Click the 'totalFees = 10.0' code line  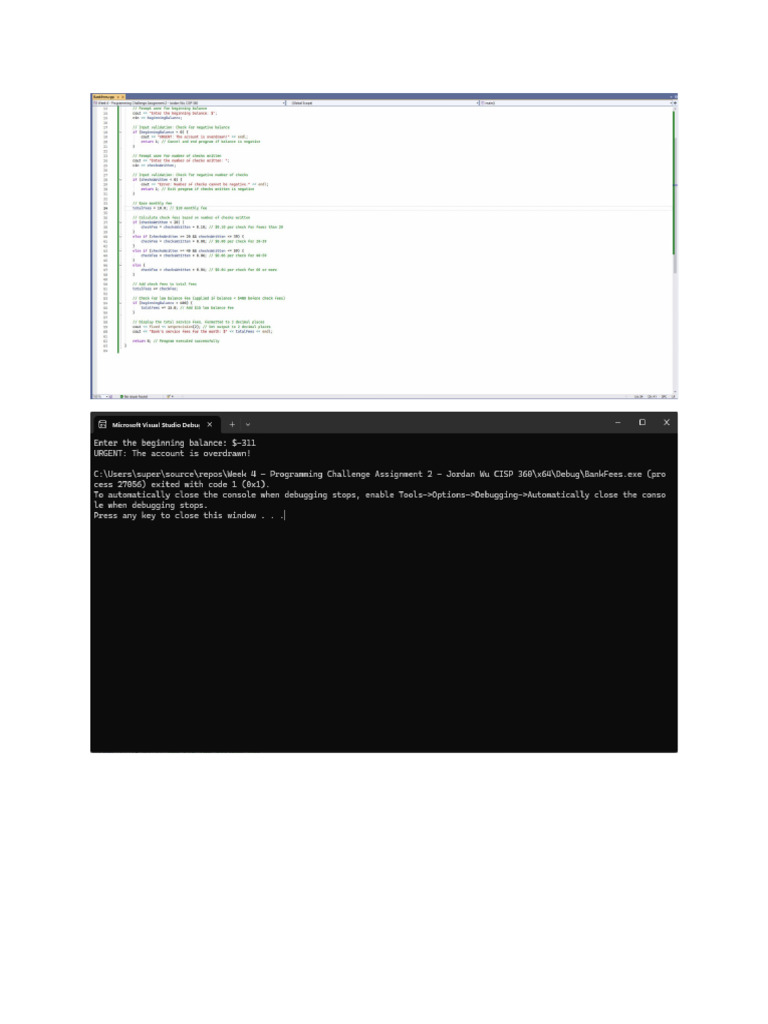coord(169,208)
